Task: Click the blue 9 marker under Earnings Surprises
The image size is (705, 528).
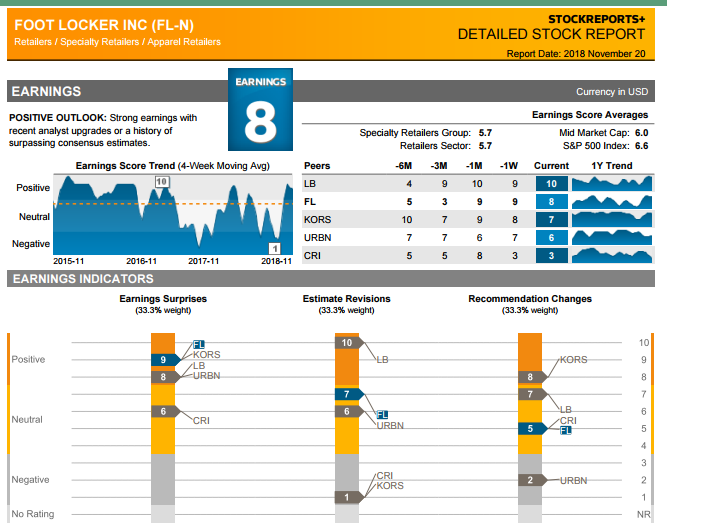Action: [x=165, y=360]
